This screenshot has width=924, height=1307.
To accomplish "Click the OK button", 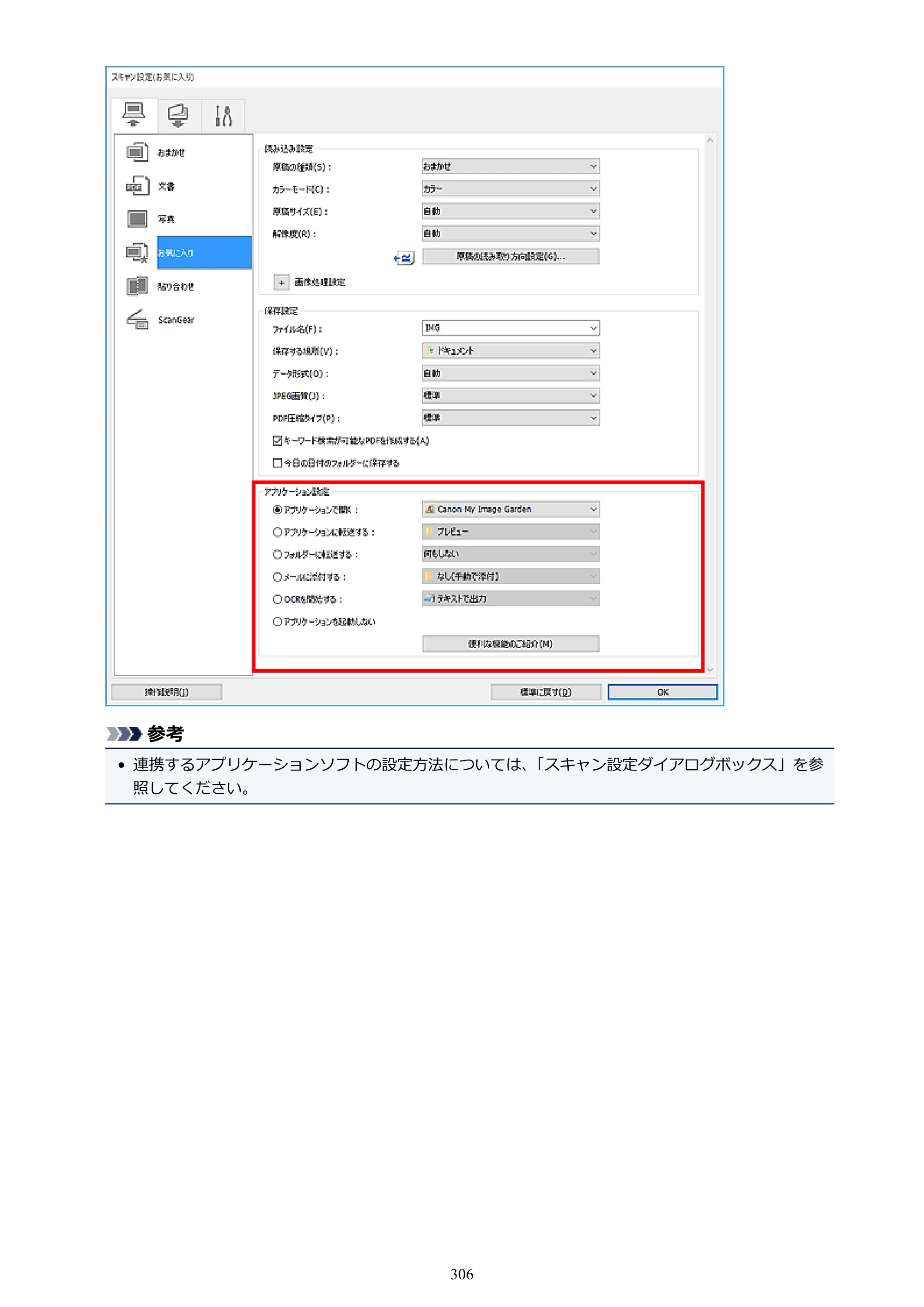I will coord(663,692).
